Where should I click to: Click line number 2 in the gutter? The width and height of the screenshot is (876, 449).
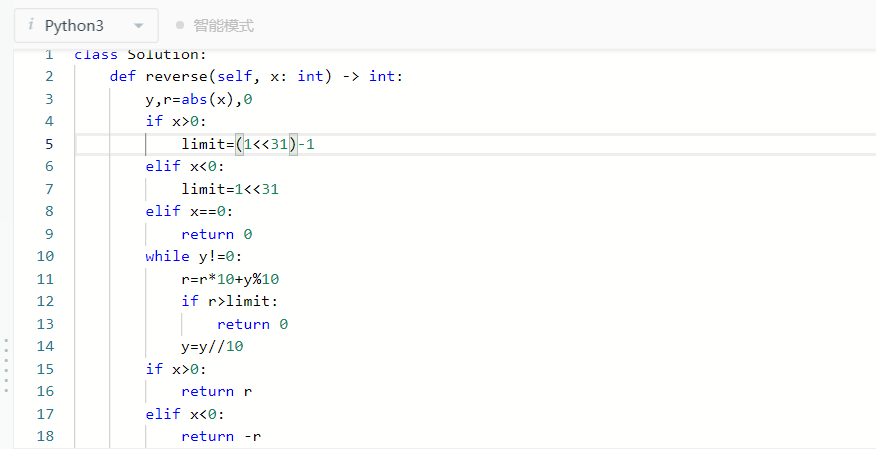pos(49,76)
